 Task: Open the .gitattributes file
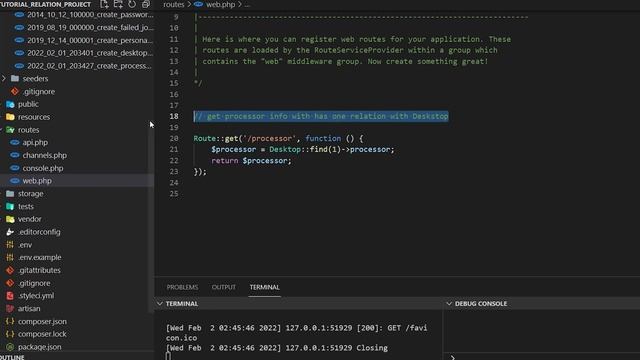[x=39, y=270]
